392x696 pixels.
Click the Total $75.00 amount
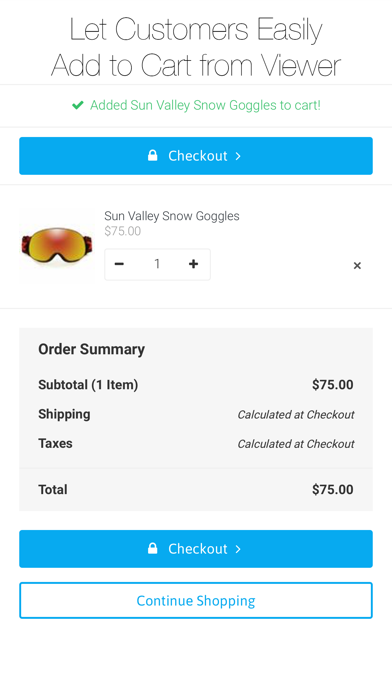[x=333, y=490]
